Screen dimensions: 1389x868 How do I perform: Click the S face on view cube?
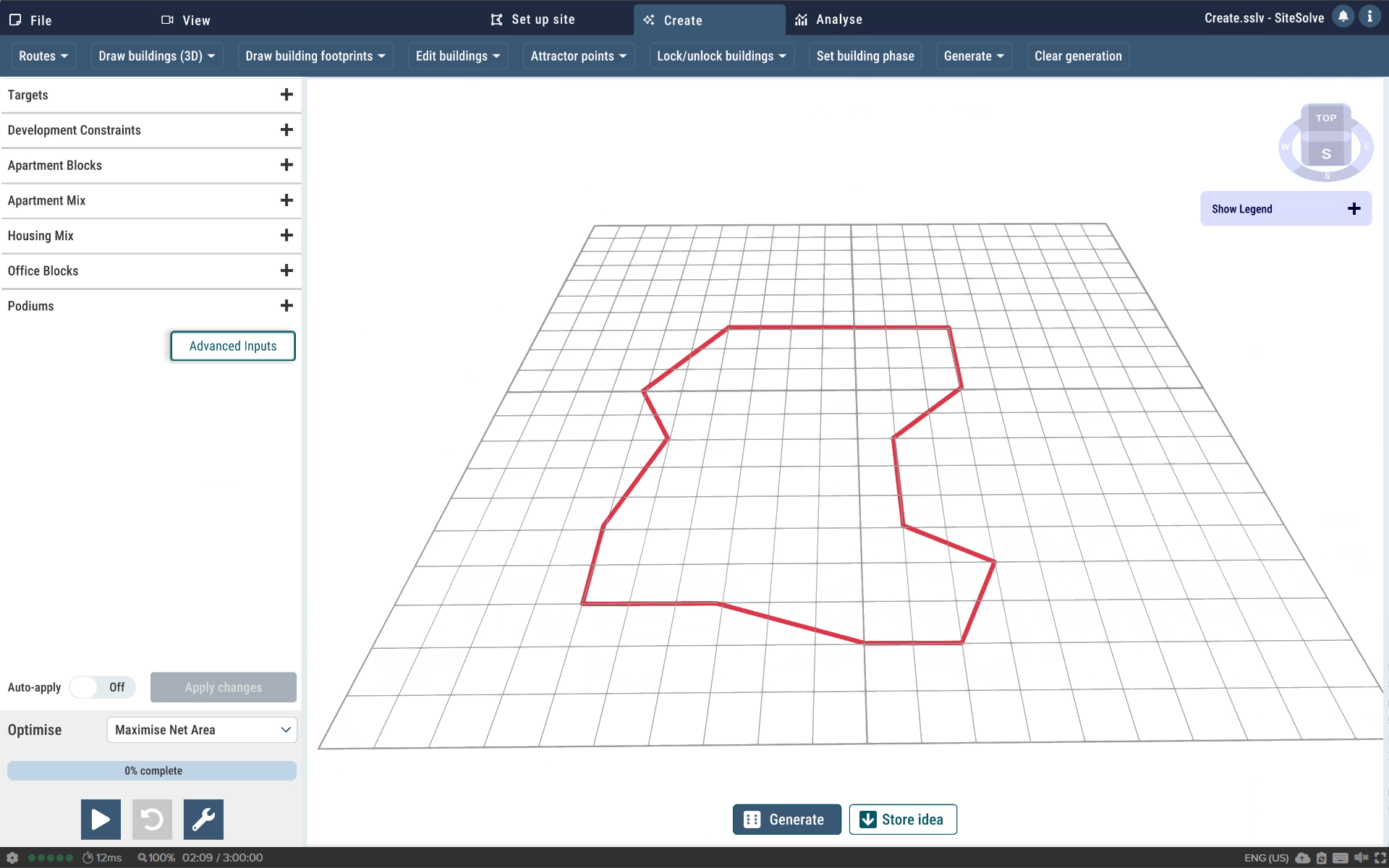pos(1325,153)
